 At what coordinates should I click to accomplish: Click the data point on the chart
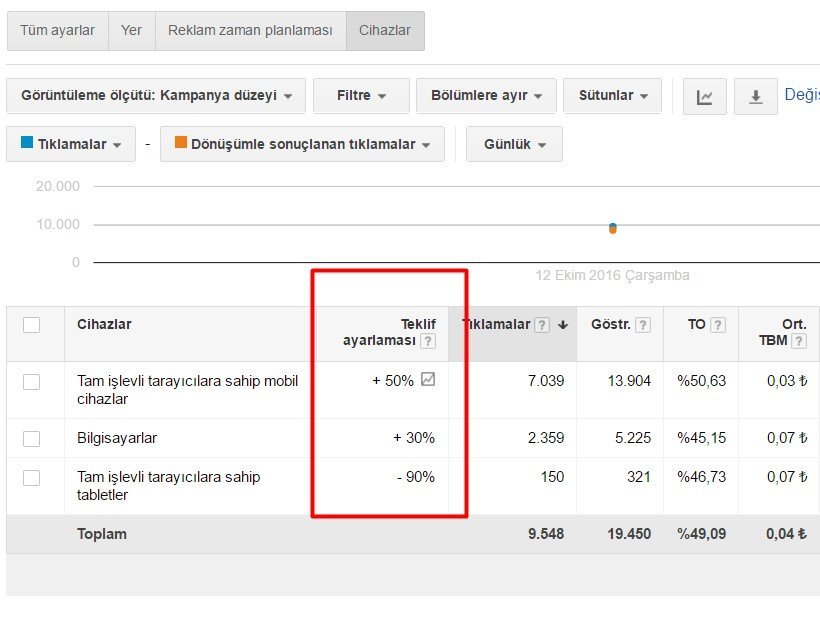coord(612,228)
